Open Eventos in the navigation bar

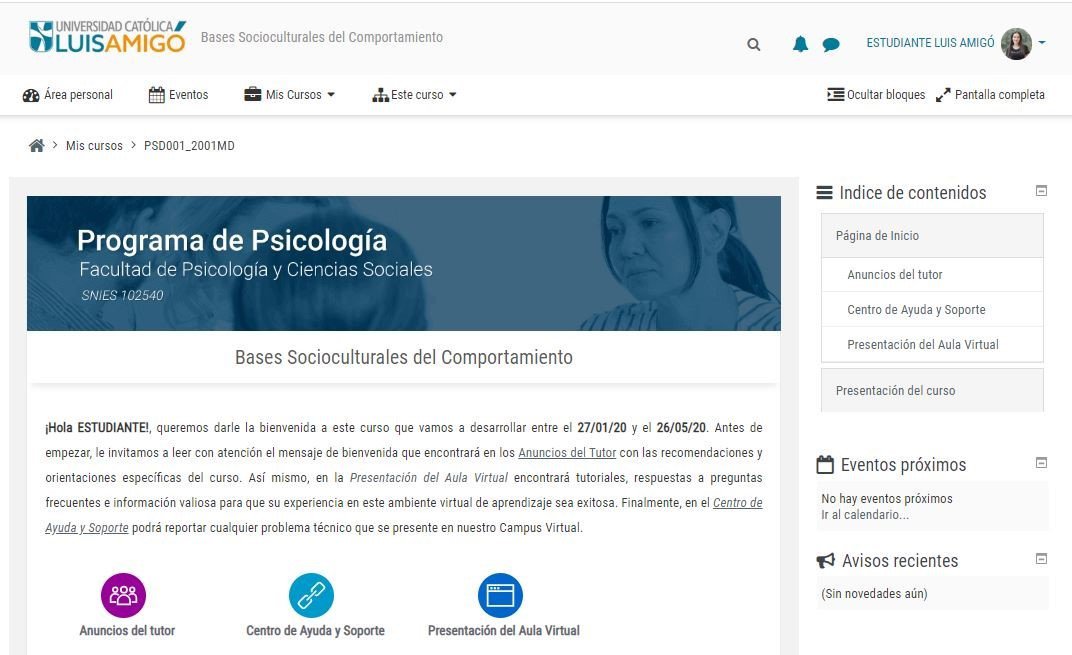tap(178, 95)
